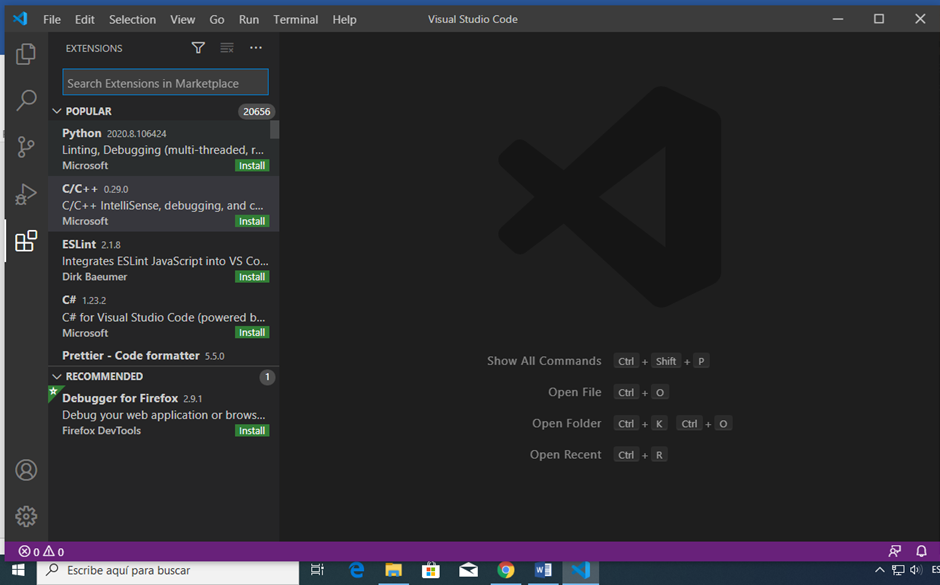Launch Google Chrome from taskbar
Screen dimensions: 940x585
tap(505, 570)
